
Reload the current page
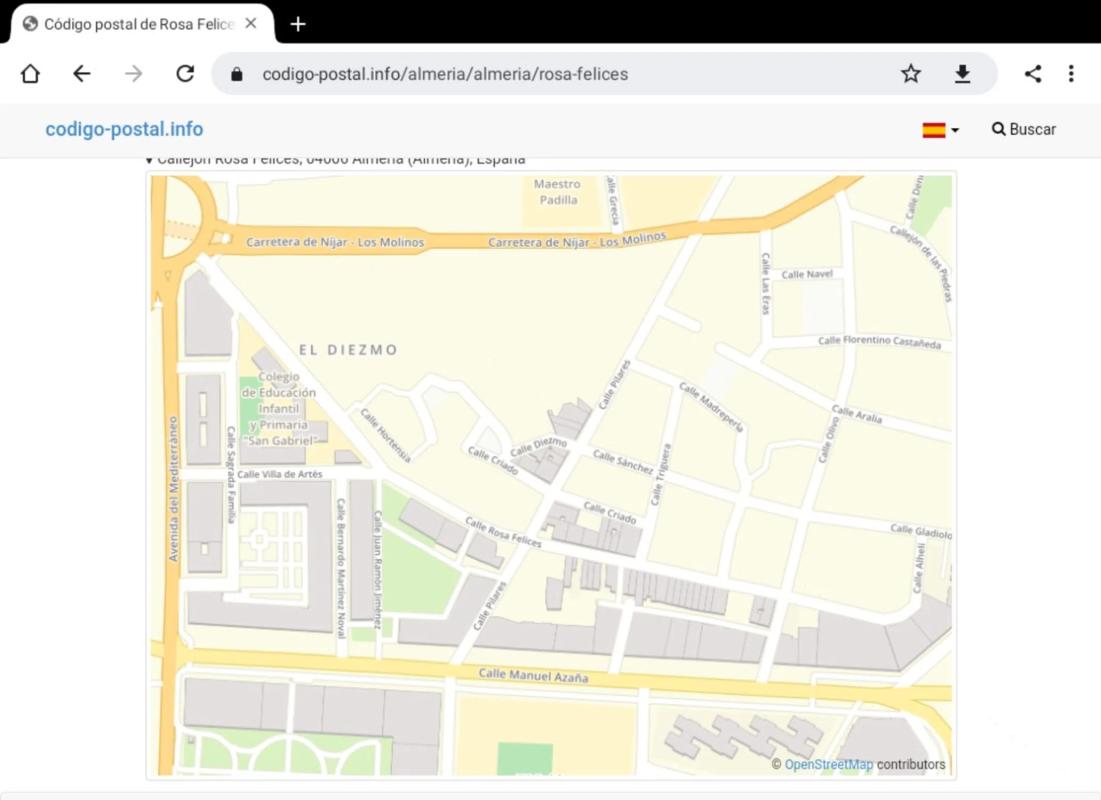tap(185, 74)
